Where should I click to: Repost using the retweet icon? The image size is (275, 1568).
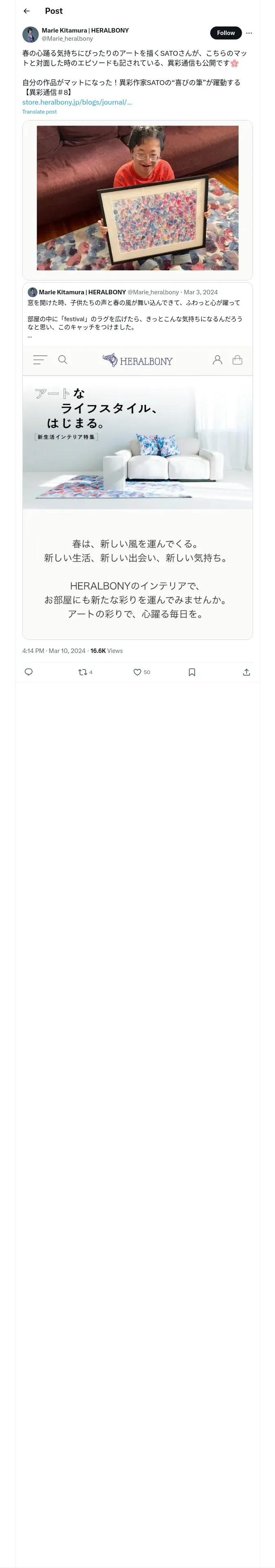click(86, 672)
